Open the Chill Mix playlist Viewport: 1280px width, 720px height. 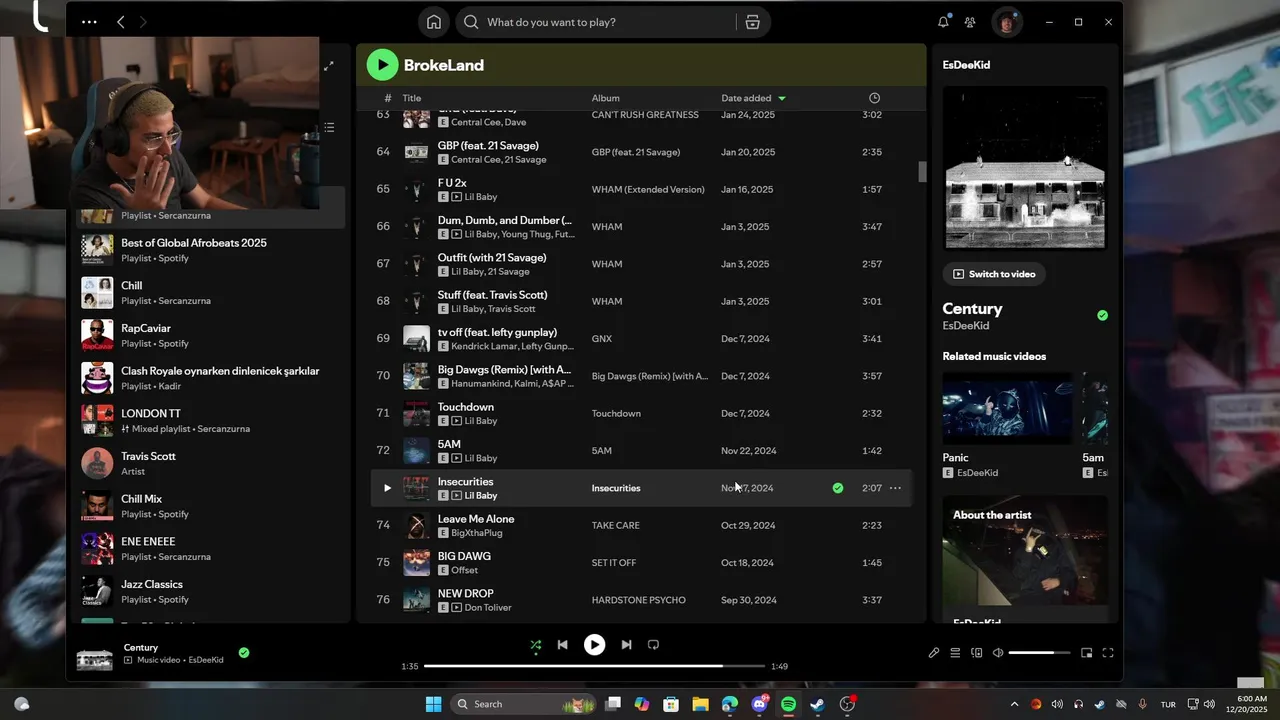pyautogui.click(x=212, y=506)
